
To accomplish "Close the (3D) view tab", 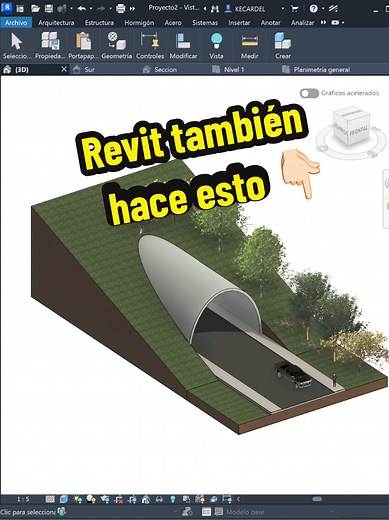I will 64,69.
